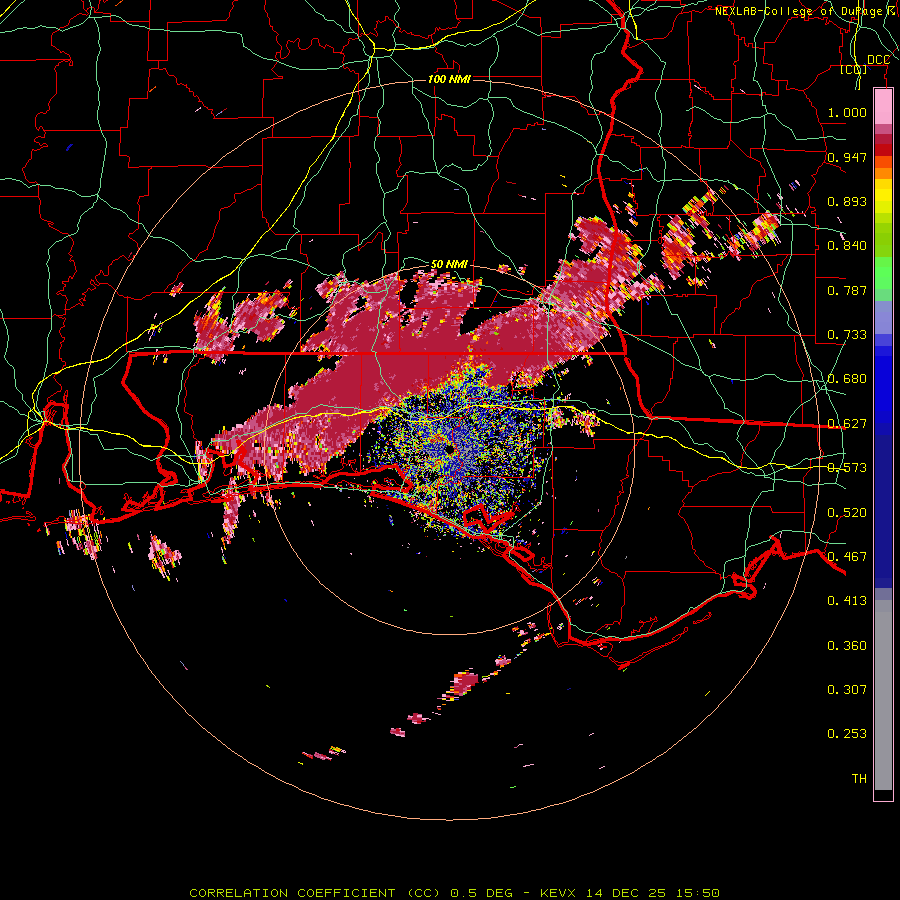Screen dimensions: 900x900
Task: Select the 1.000 legend value
Action: [847, 112]
